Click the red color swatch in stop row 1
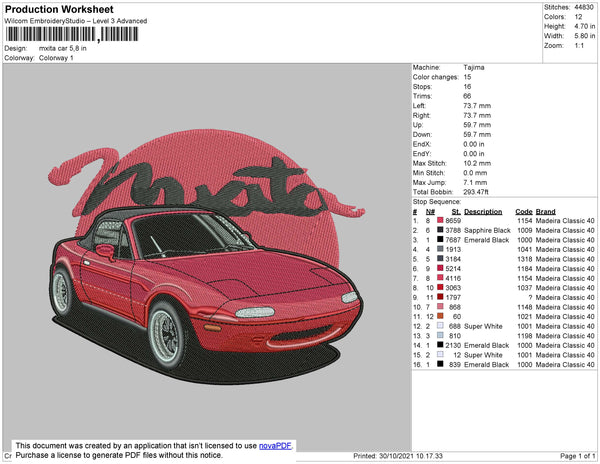 (440, 221)
